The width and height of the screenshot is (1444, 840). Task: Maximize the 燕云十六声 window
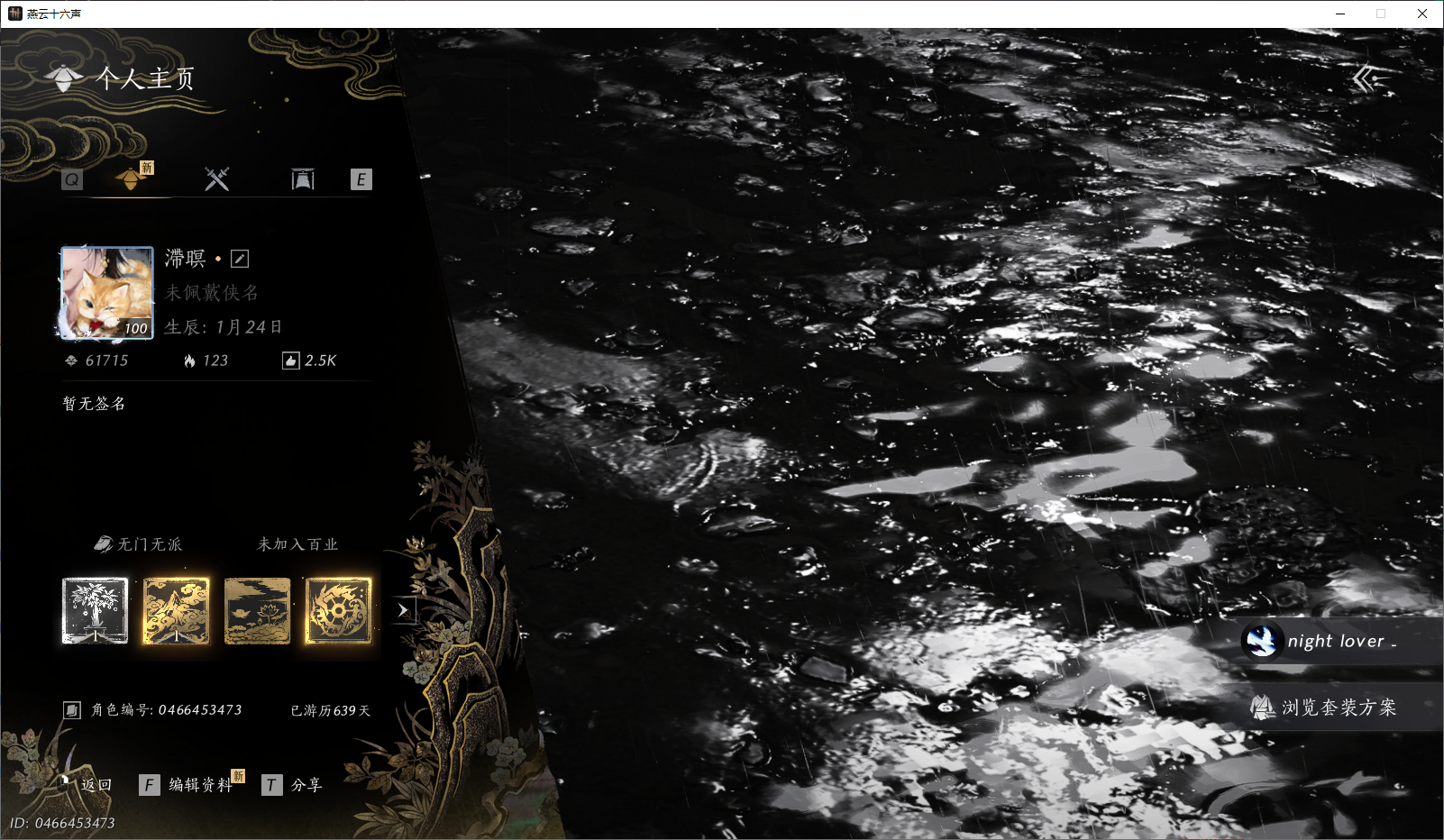1381,14
